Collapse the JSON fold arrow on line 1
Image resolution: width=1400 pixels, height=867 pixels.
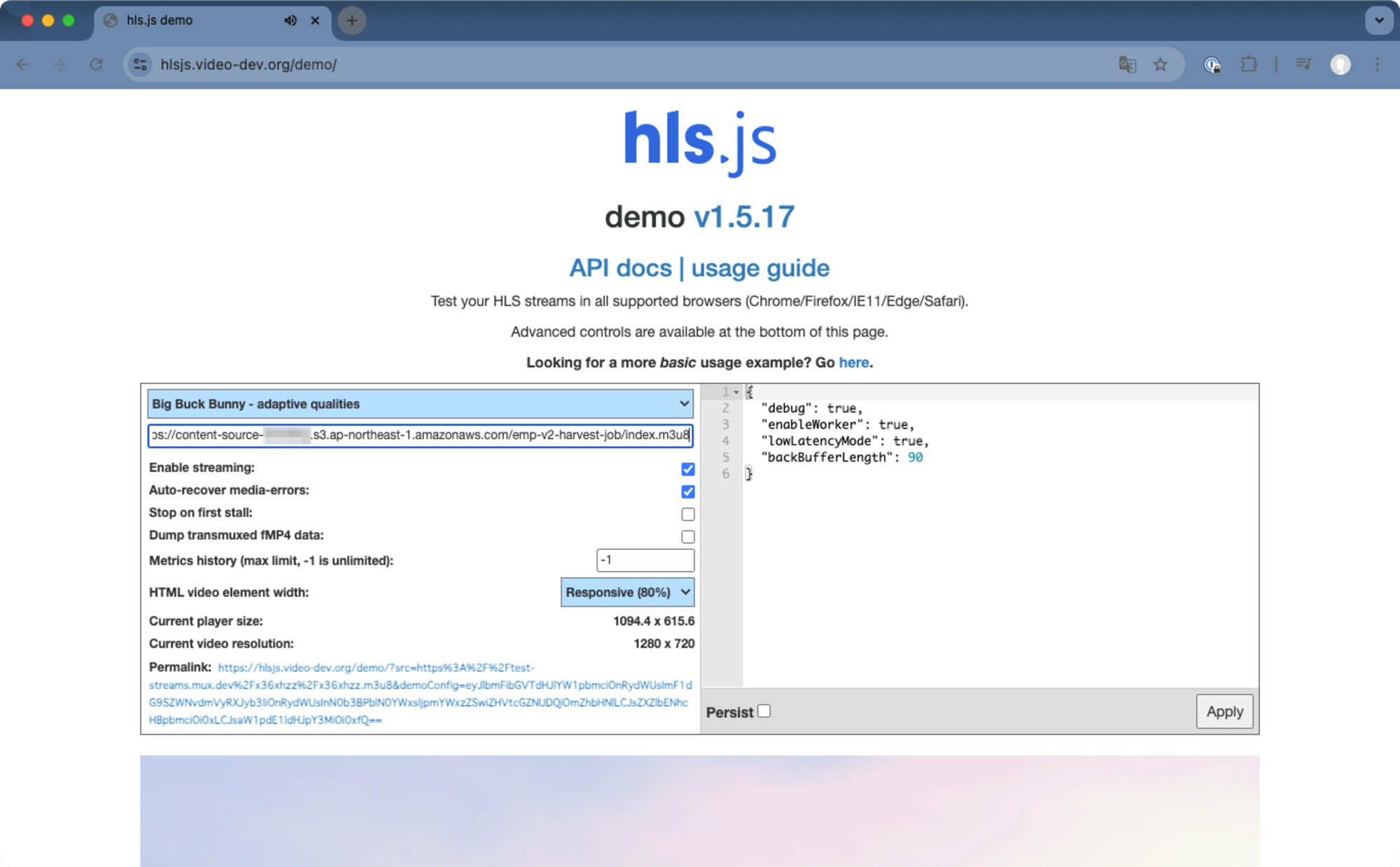736,392
